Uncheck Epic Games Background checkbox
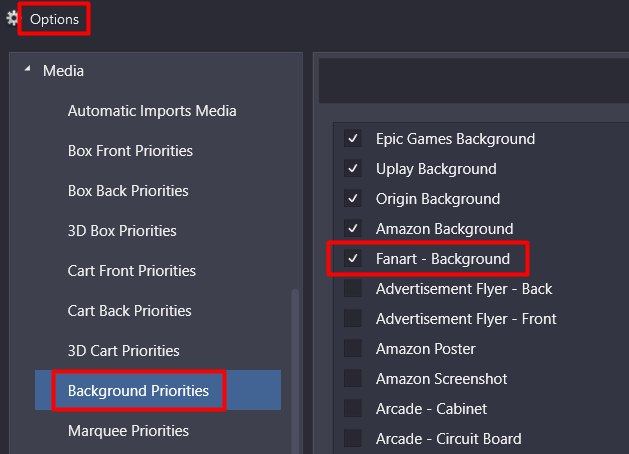Viewport: 629px width, 454px height. pos(353,139)
